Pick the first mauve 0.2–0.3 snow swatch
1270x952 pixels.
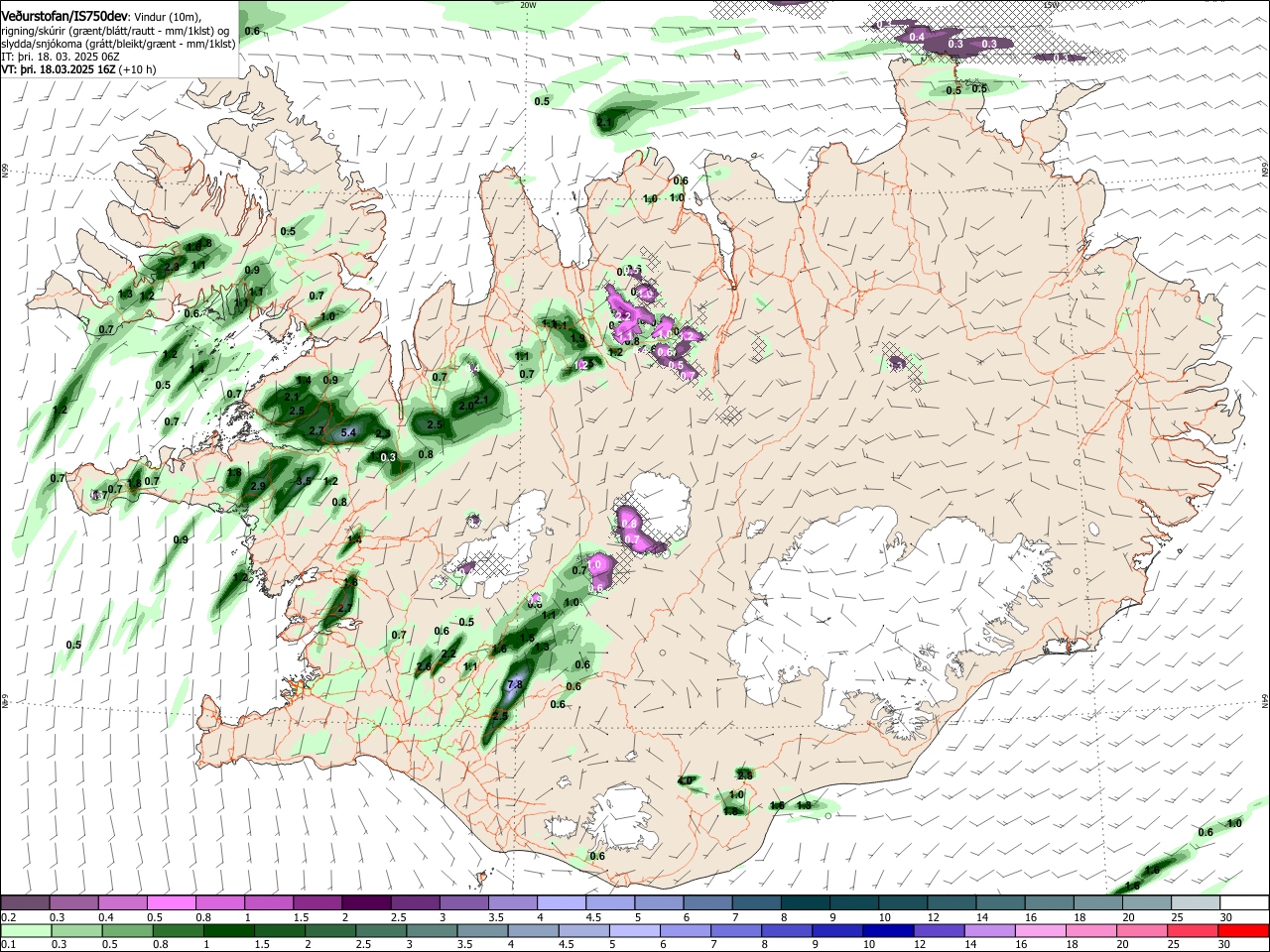[25, 903]
